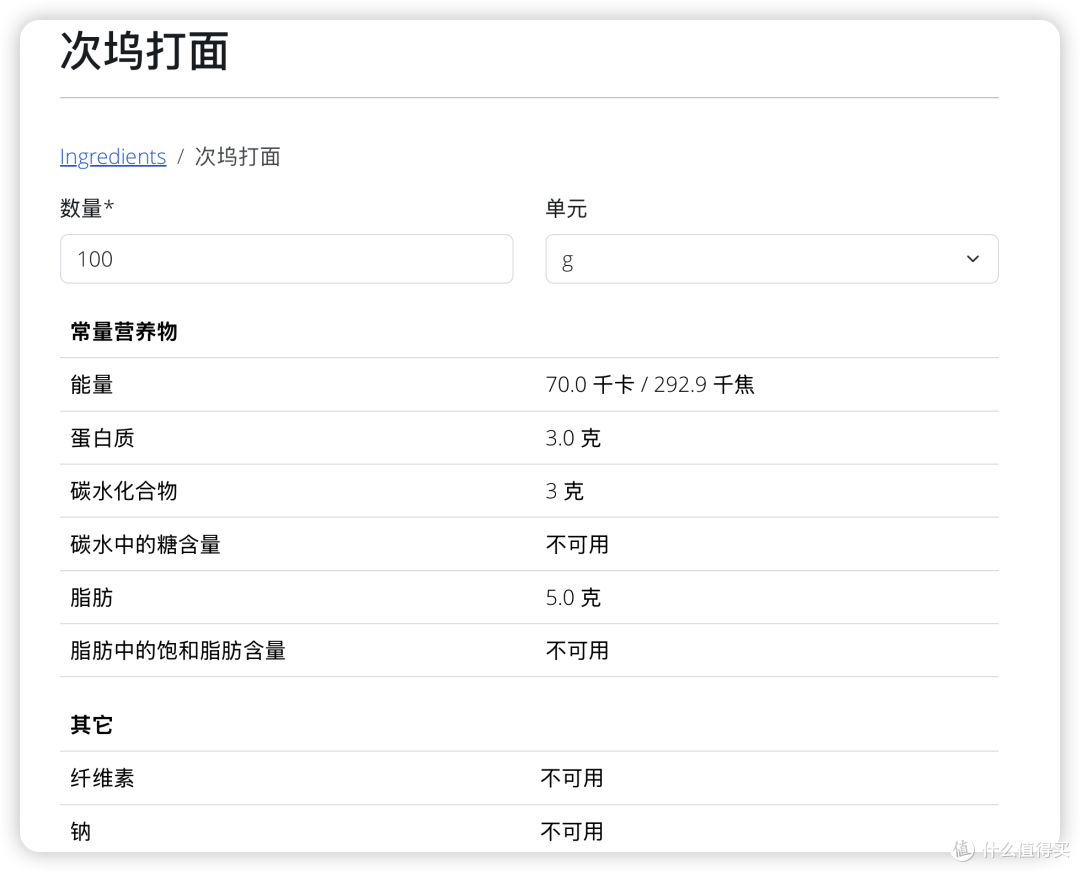Click the 碳水中的糖含量 row label
Image resolution: width=1080 pixels, height=872 pixels.
tap(145, 545)
